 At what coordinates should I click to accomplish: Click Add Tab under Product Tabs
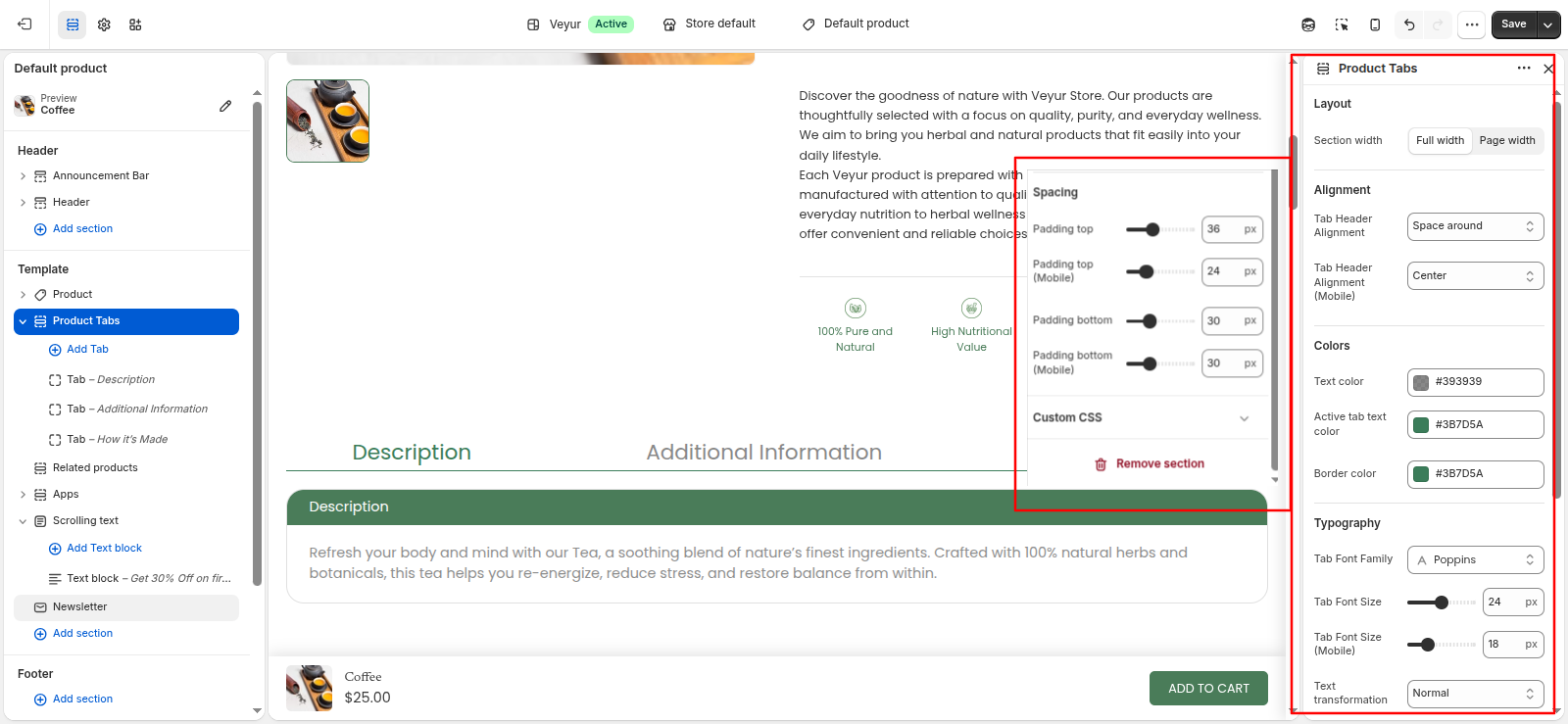point(78,350)
